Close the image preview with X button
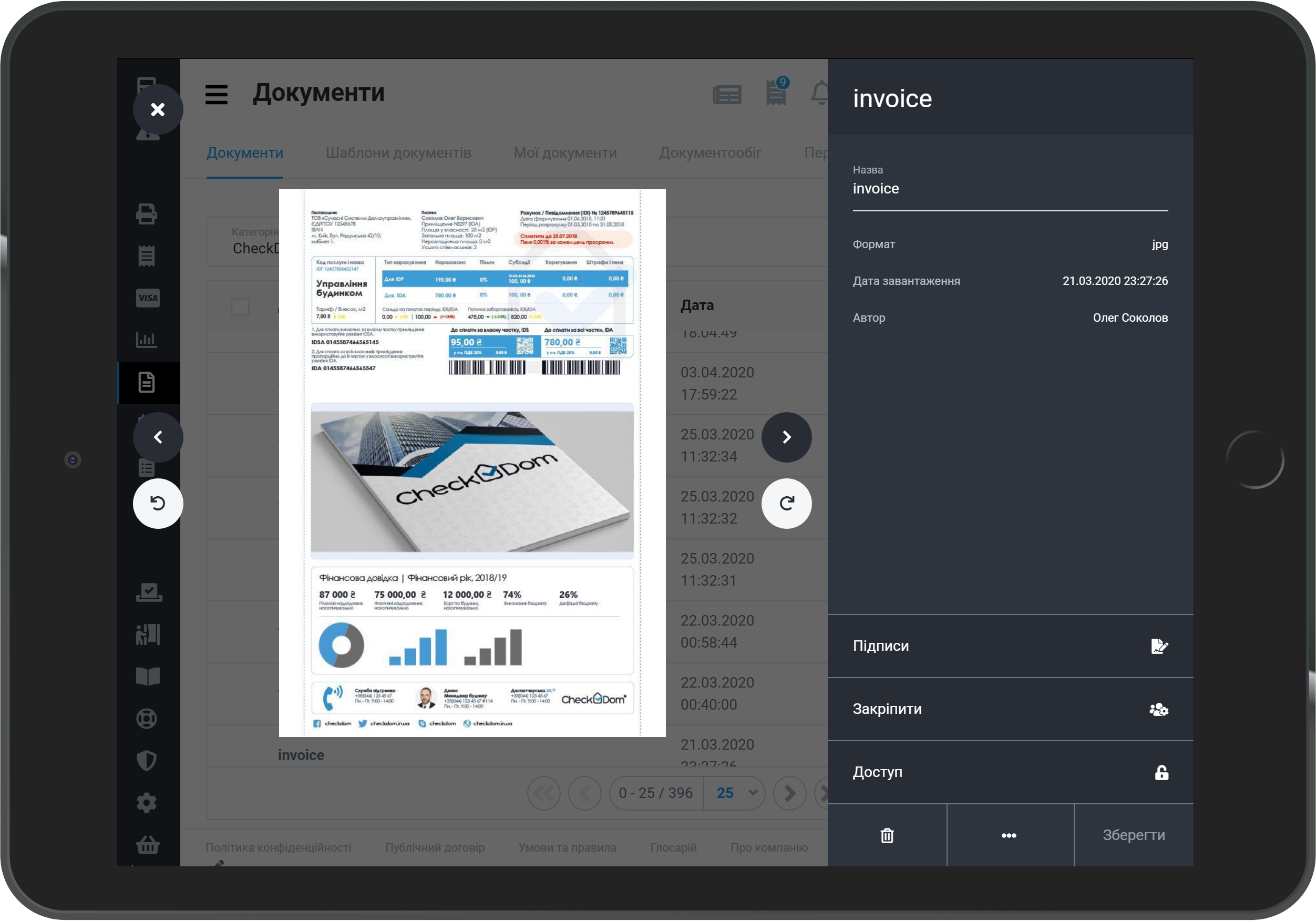The width and height of the screenshot is (1316, 921). coord(158,109)
